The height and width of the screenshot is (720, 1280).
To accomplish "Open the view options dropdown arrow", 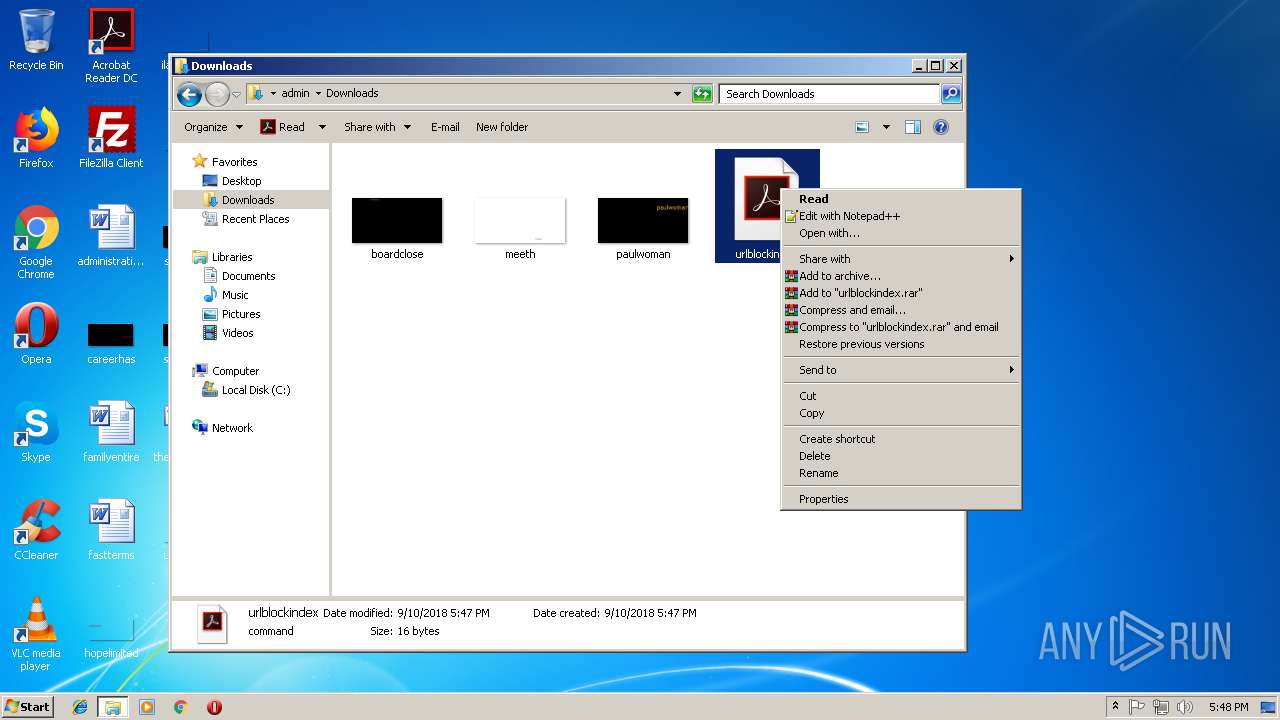I will [886, 127].
